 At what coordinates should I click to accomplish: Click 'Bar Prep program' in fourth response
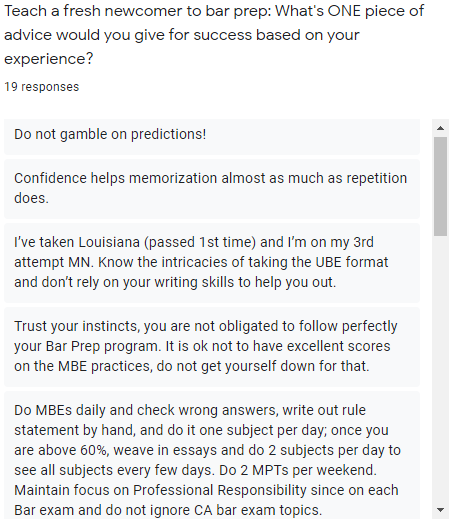point(103,346)
